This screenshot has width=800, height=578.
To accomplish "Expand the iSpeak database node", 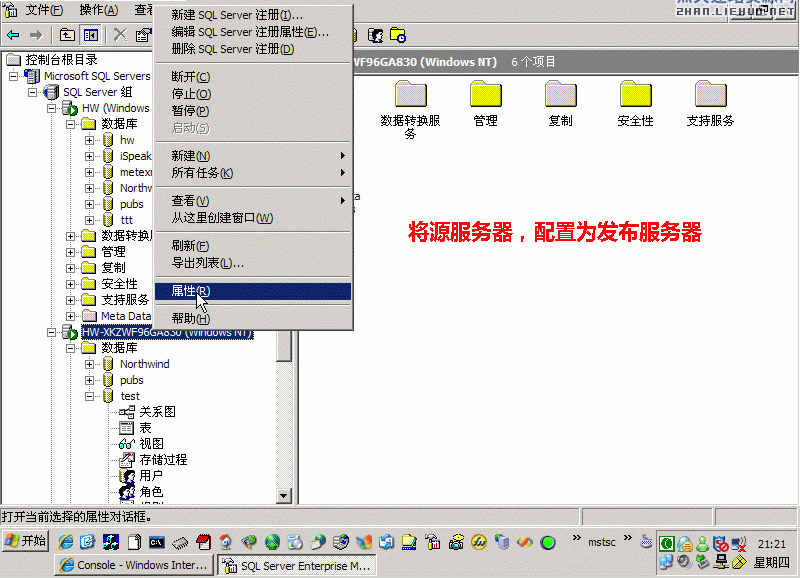I will [89, 156].
